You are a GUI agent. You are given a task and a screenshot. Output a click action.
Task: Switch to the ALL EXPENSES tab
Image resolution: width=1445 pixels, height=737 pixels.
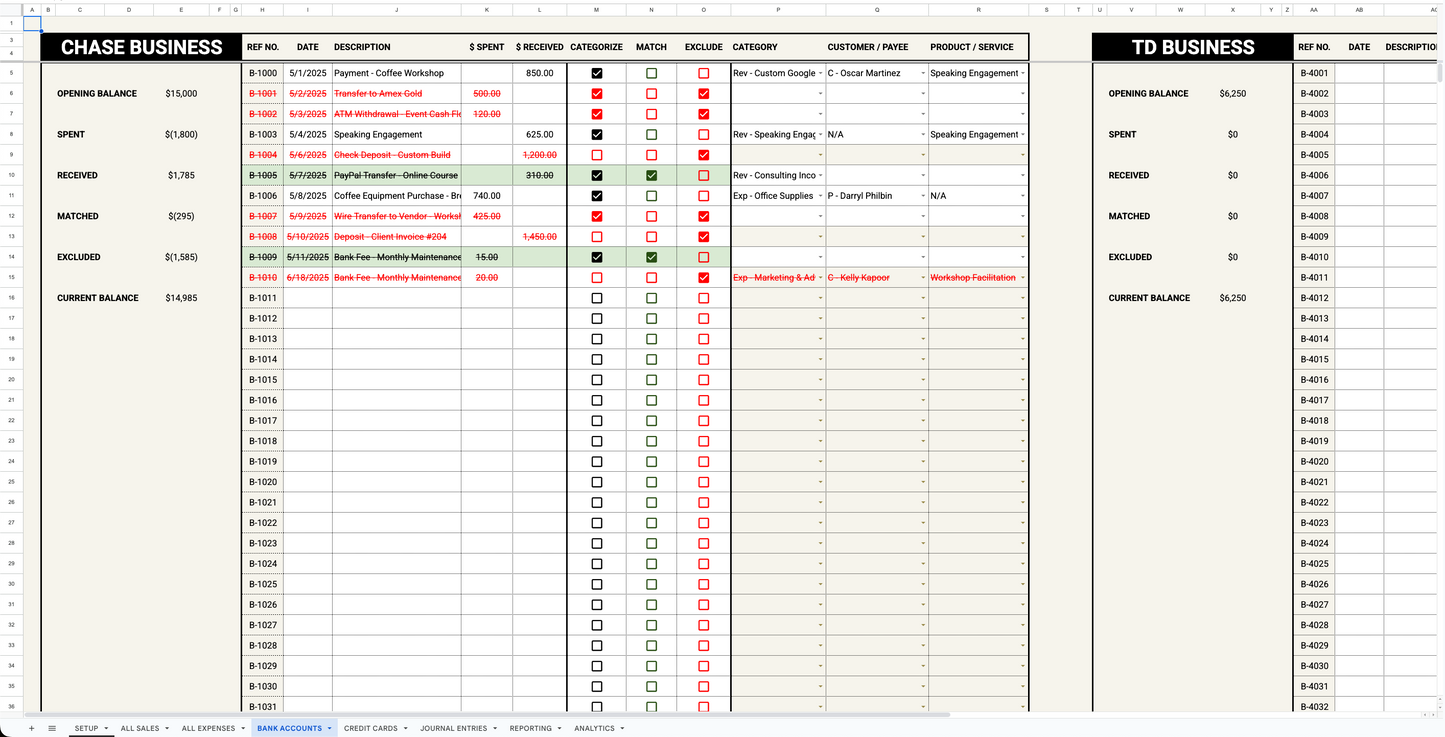206,728
